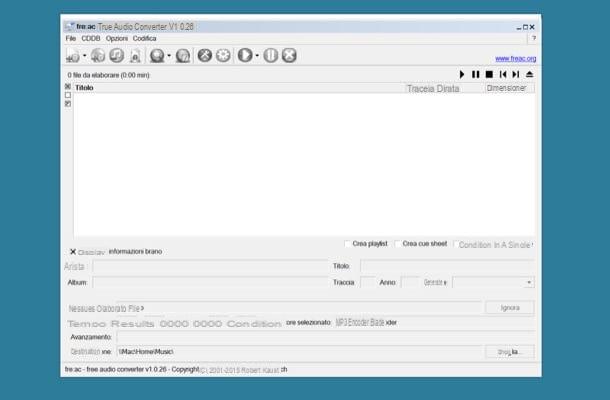Image resolution: width=610 pixels, height=400 pixels.
Task: Open the start encoding dropdown arrow
Action: click(x=257, y=56)
